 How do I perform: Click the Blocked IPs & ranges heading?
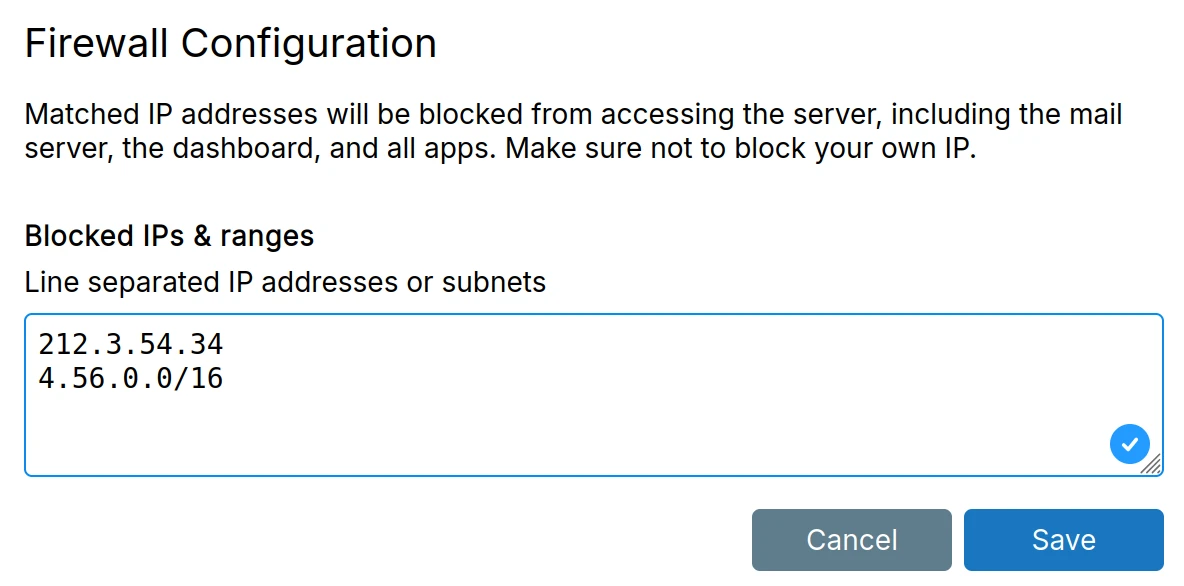tap(168, 235)
